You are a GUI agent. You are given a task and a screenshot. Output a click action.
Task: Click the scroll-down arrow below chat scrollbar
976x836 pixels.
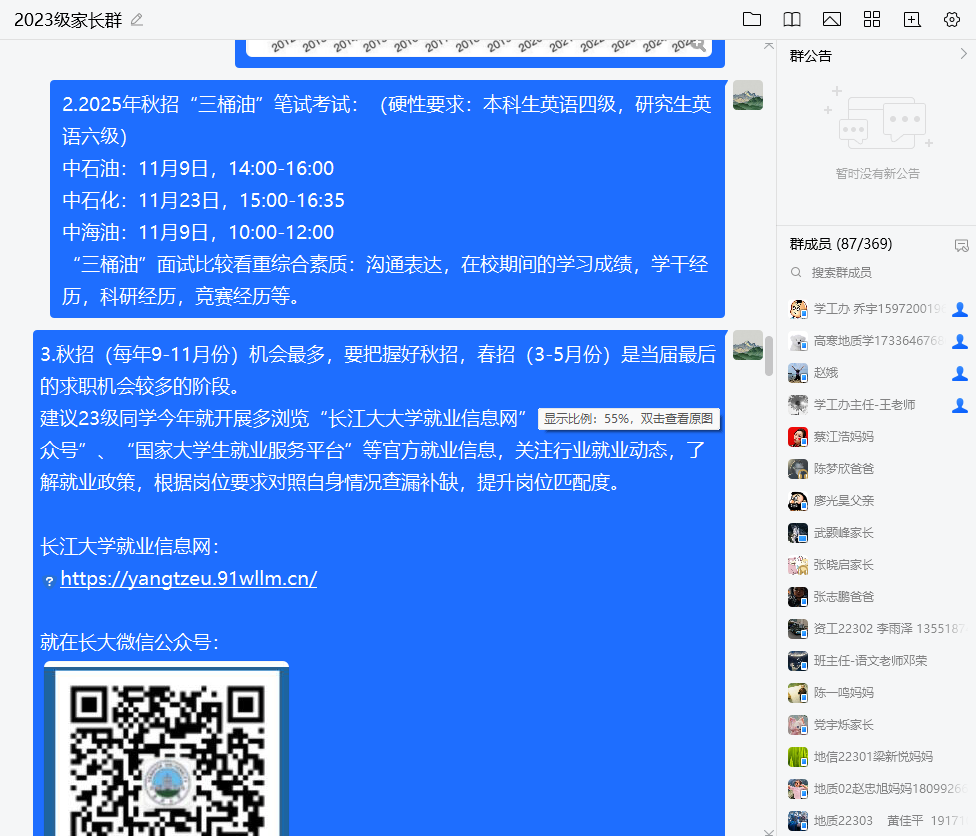(768, 830)
